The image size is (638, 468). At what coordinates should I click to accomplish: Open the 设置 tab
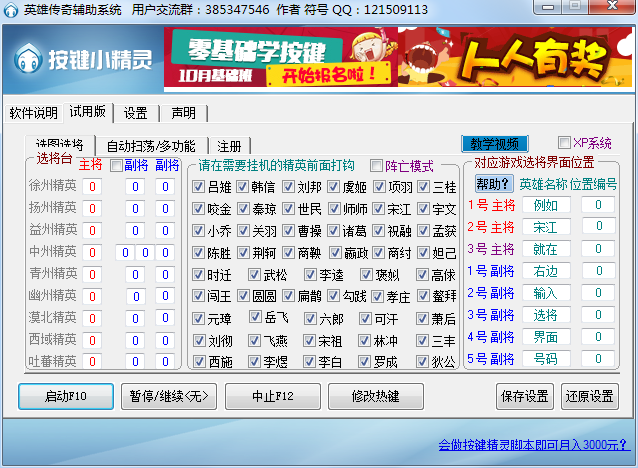(136, 113)
